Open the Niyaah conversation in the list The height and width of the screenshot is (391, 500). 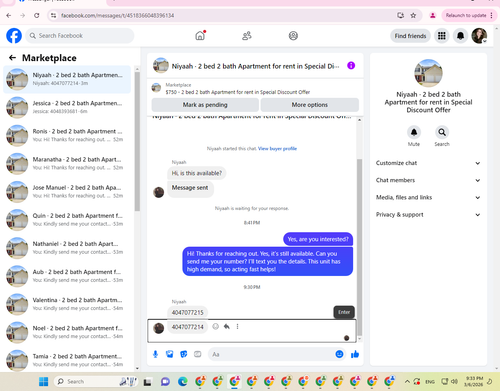67,79
